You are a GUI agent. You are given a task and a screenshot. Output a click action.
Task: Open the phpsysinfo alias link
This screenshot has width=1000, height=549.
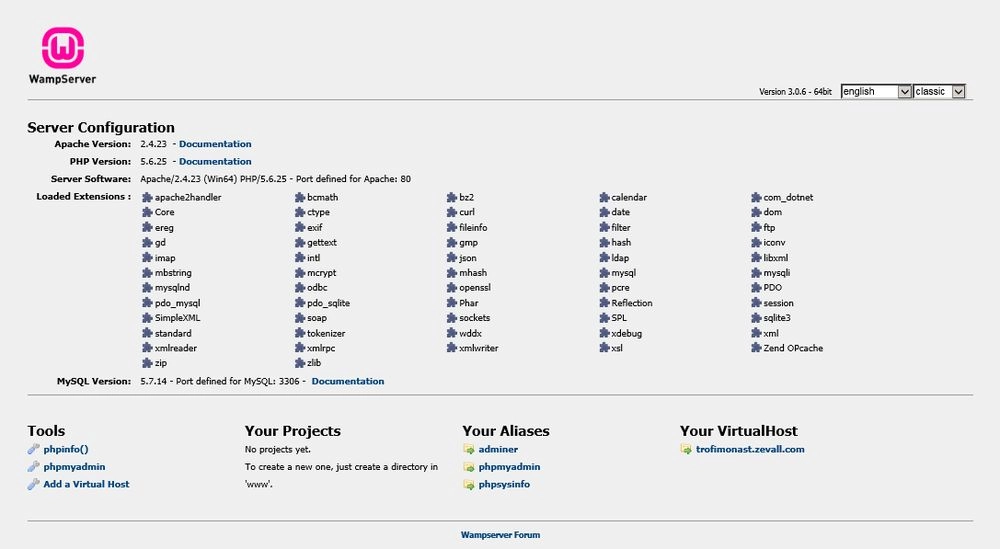click(504, 485)
